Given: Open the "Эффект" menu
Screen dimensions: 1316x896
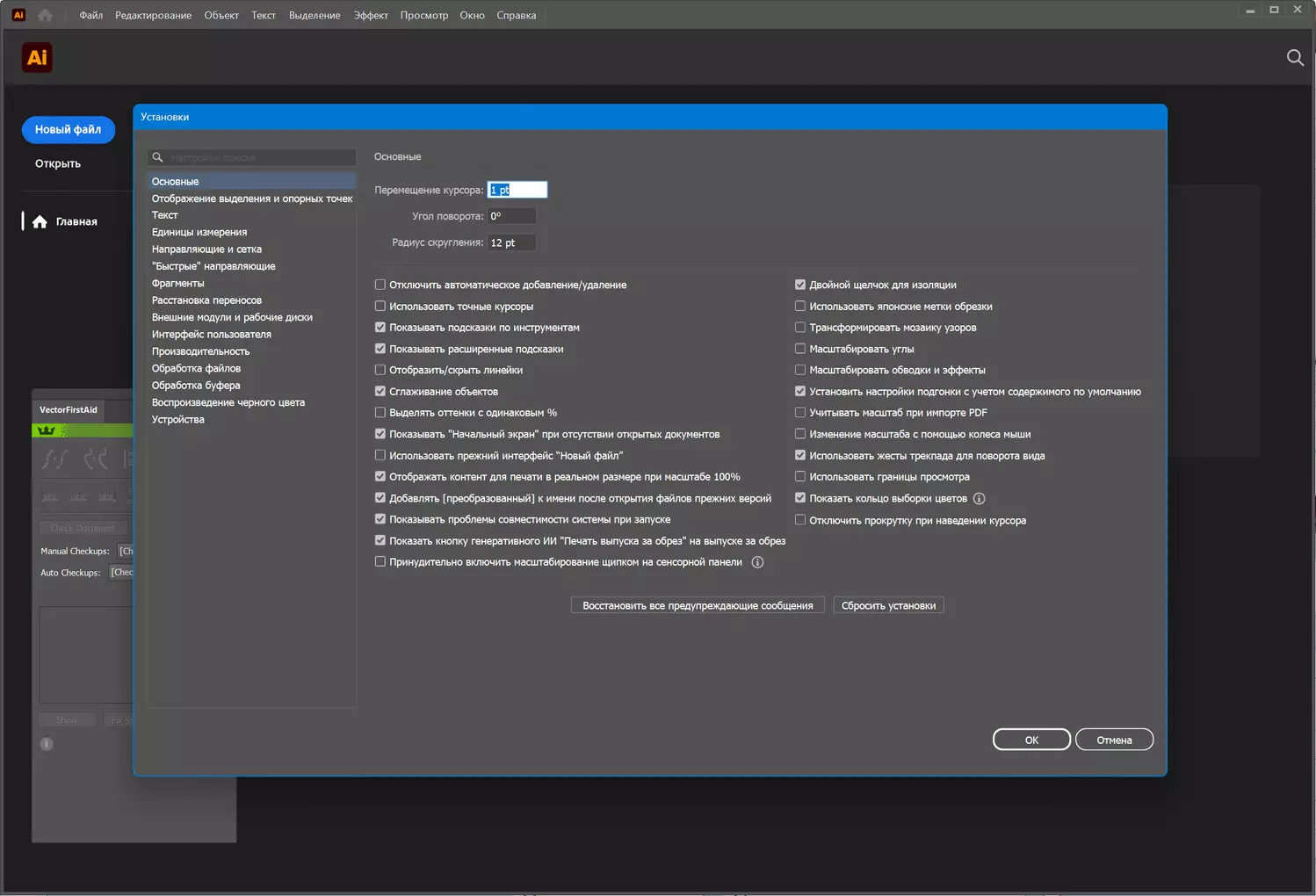Looking at the screenshot, I should coord(371,15).
